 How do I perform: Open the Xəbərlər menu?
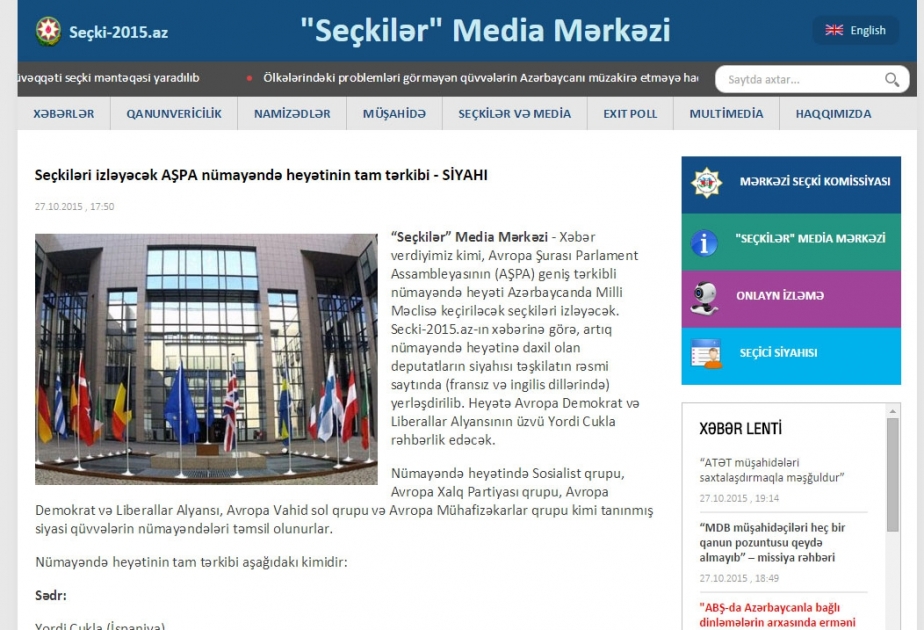pos(64,114)
